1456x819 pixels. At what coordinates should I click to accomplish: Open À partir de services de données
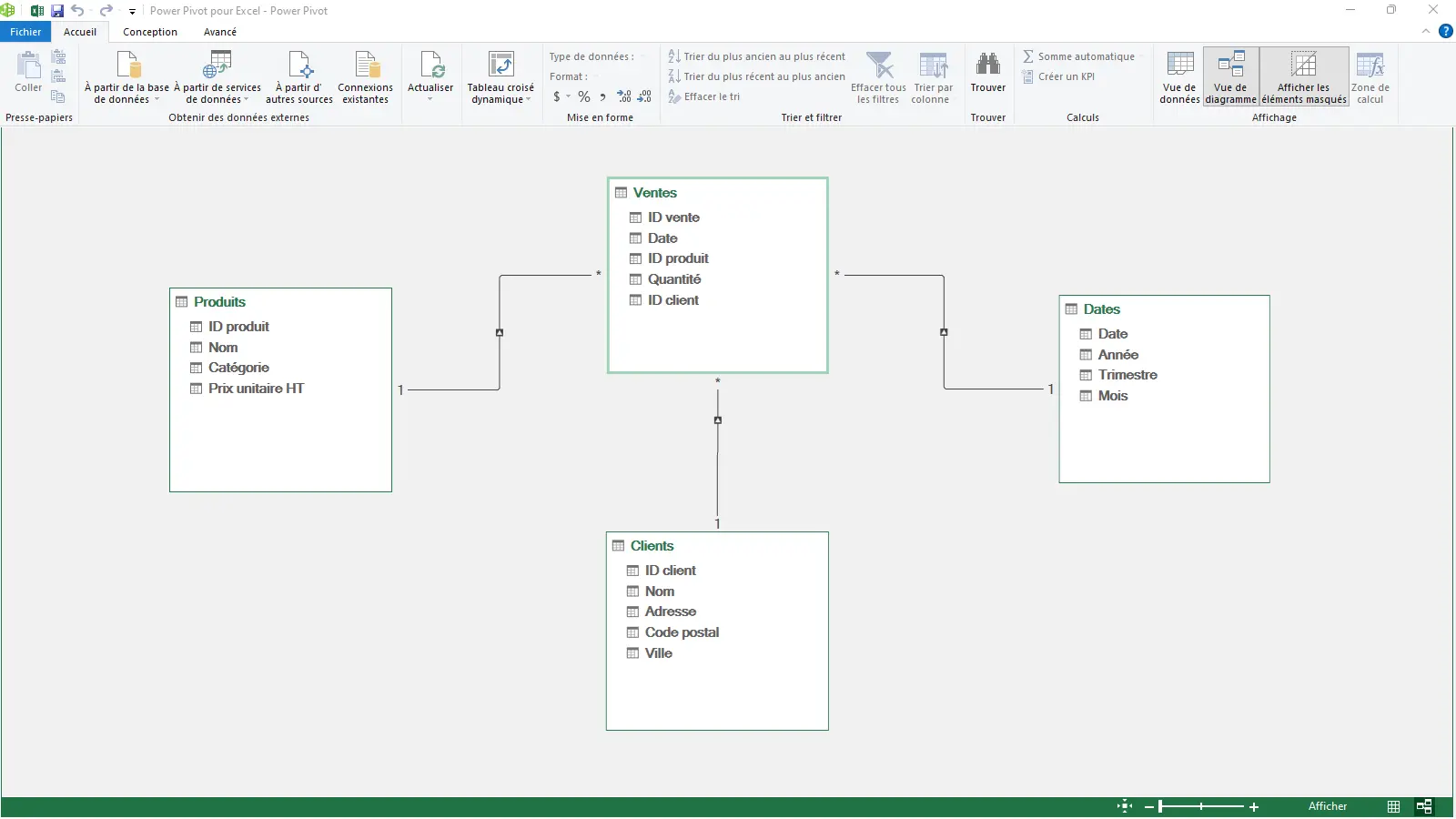217,77
